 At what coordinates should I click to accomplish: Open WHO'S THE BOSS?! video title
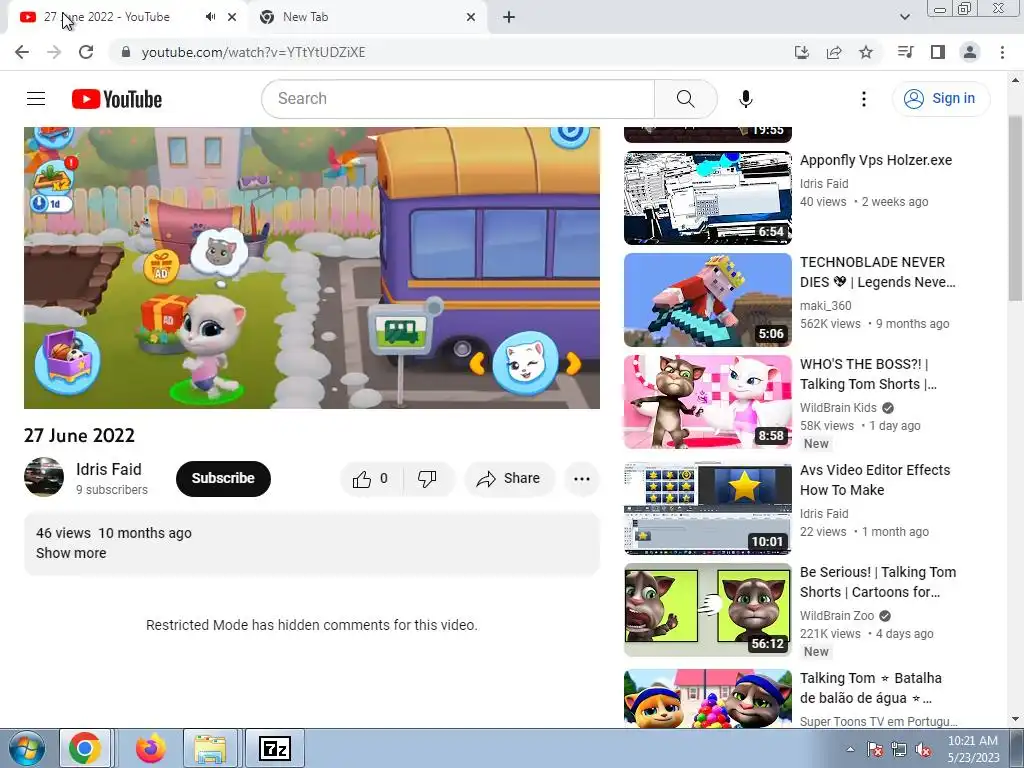coord(869,374)
